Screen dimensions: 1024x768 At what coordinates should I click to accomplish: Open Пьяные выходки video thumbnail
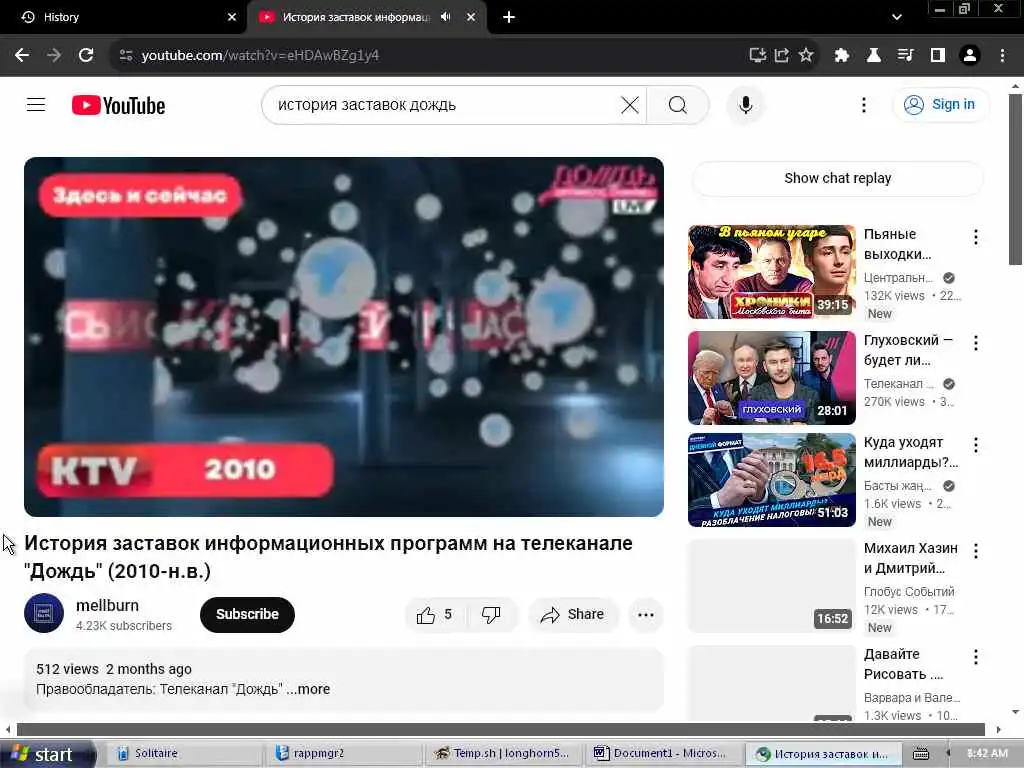(x=771, y=272)
